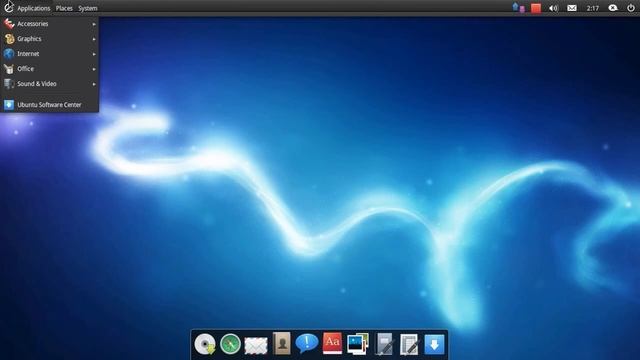
Task: Click the Sound & Video category icon
Action: (x=9, y=84)
